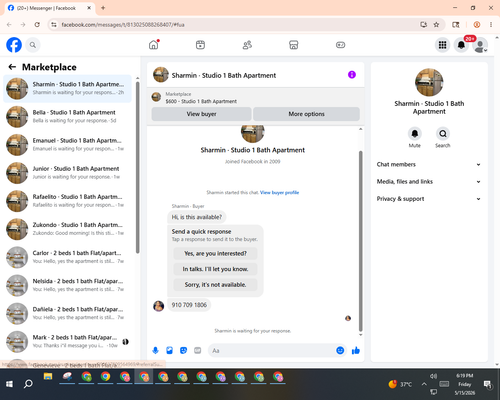500x400 pixels.
Task: Open Bella's Studio 1 Bath Apartment chat
Action: click(x=67, y=116)
